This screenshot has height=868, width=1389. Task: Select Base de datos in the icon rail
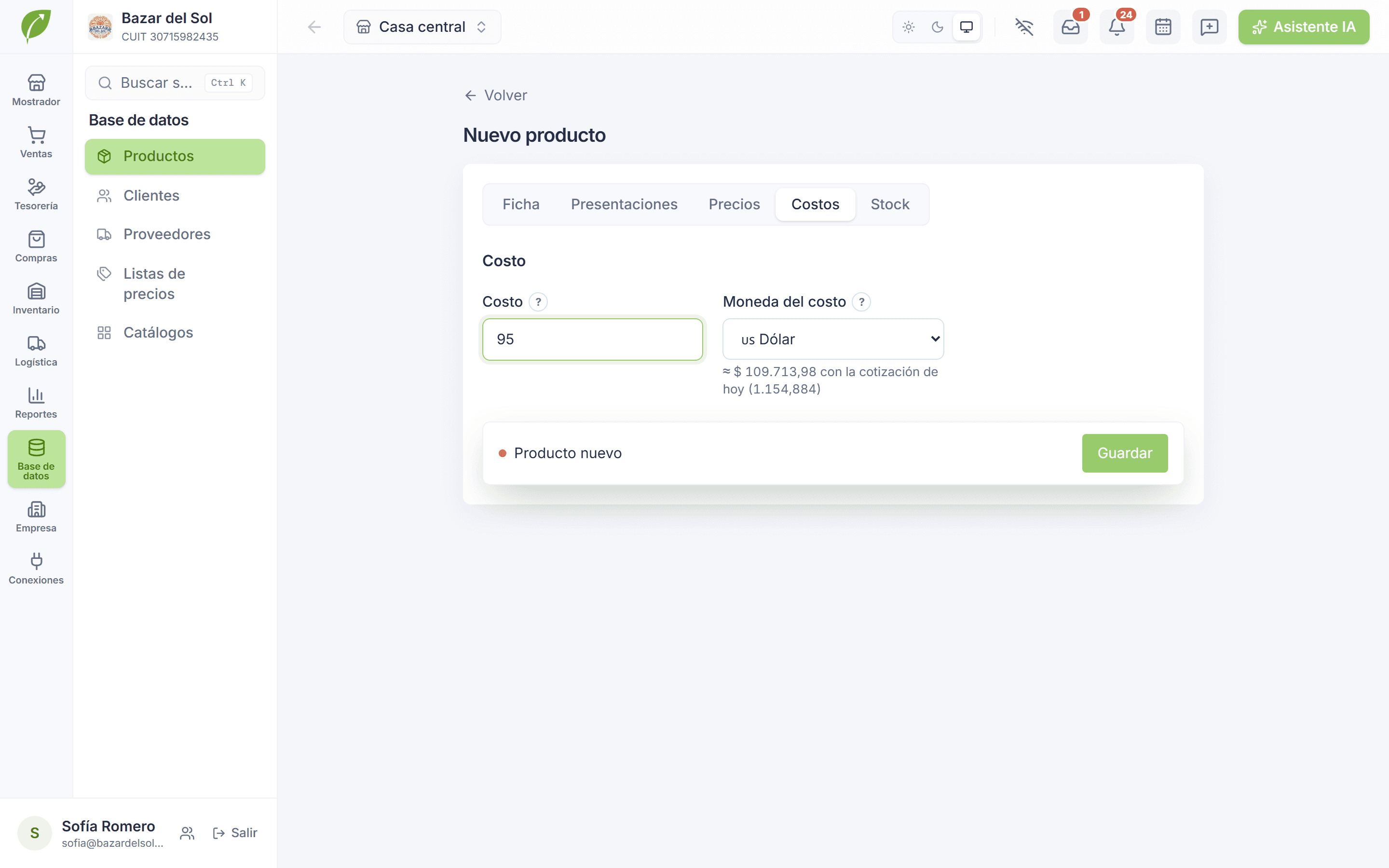coord(36,459)
